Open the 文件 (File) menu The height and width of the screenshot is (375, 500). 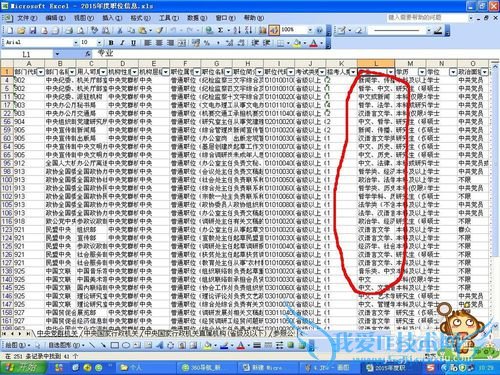pos(27,18)
